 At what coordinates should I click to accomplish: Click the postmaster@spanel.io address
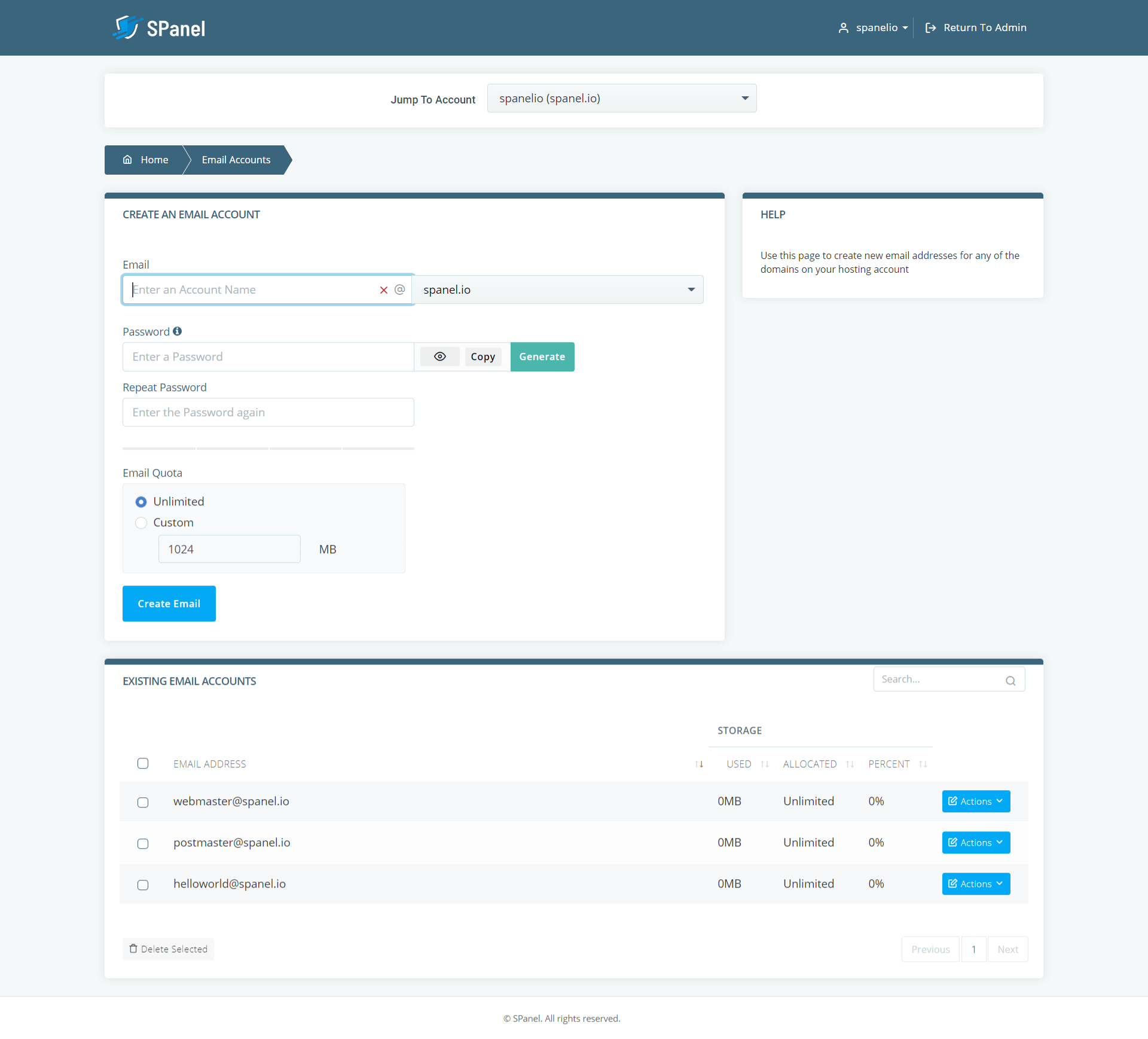coord(232,843)
